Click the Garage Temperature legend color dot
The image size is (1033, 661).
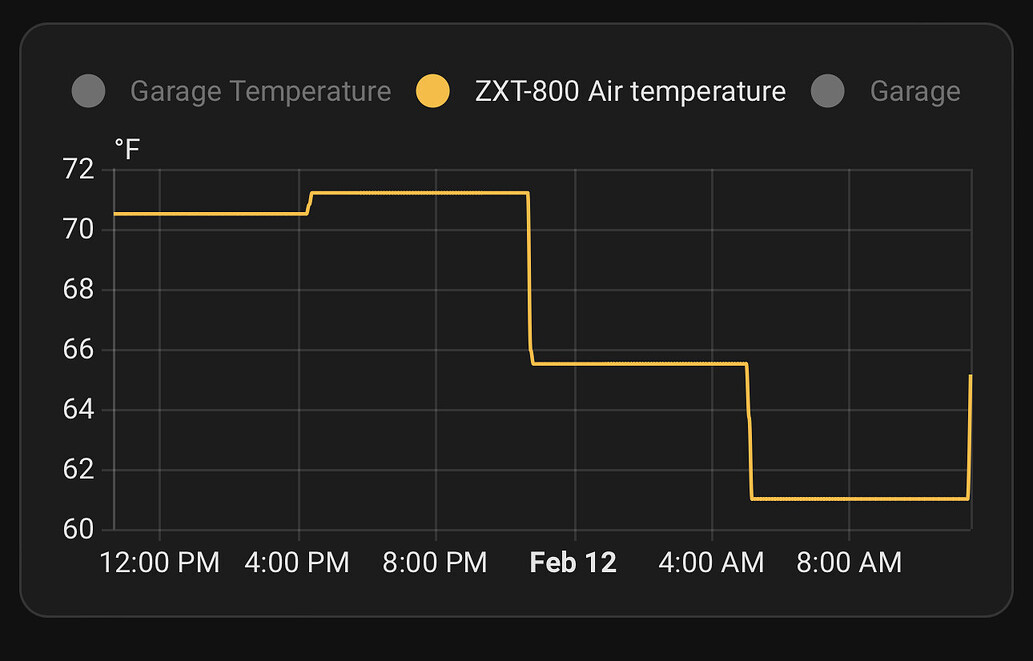coord(88,90)
